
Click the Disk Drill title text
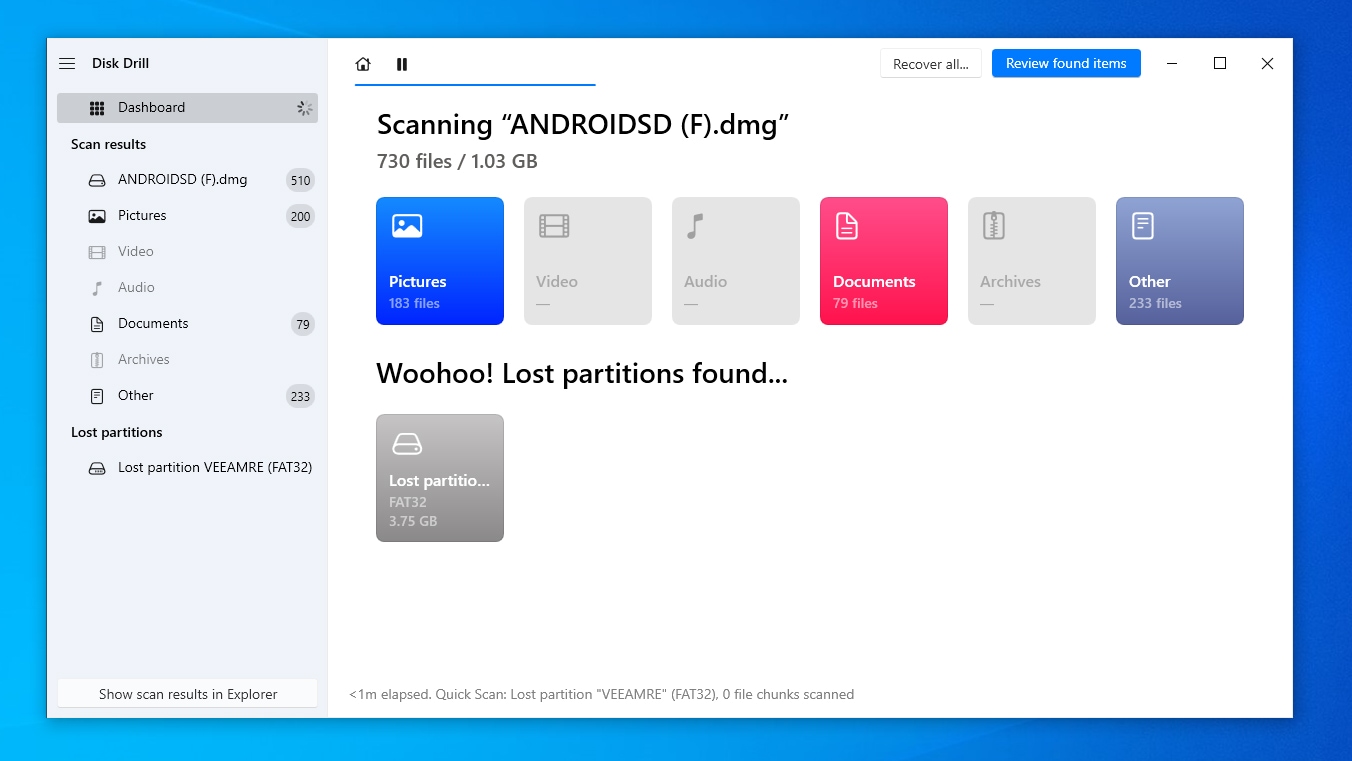point(120,64)
